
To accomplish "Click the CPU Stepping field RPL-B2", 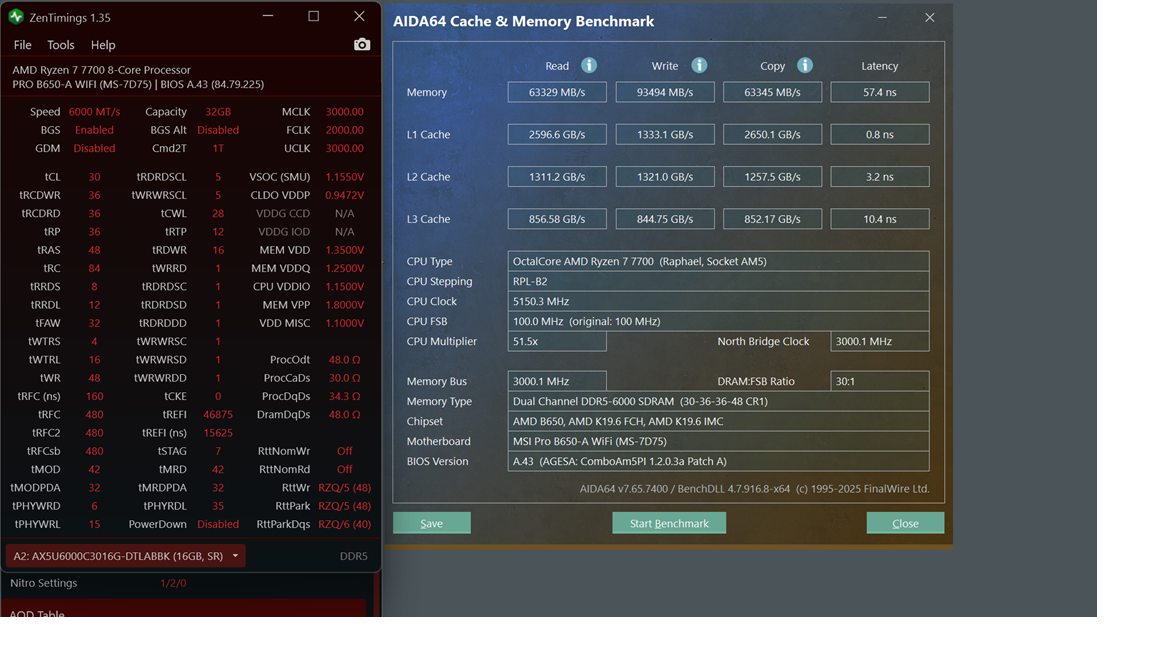I will 718,281.
